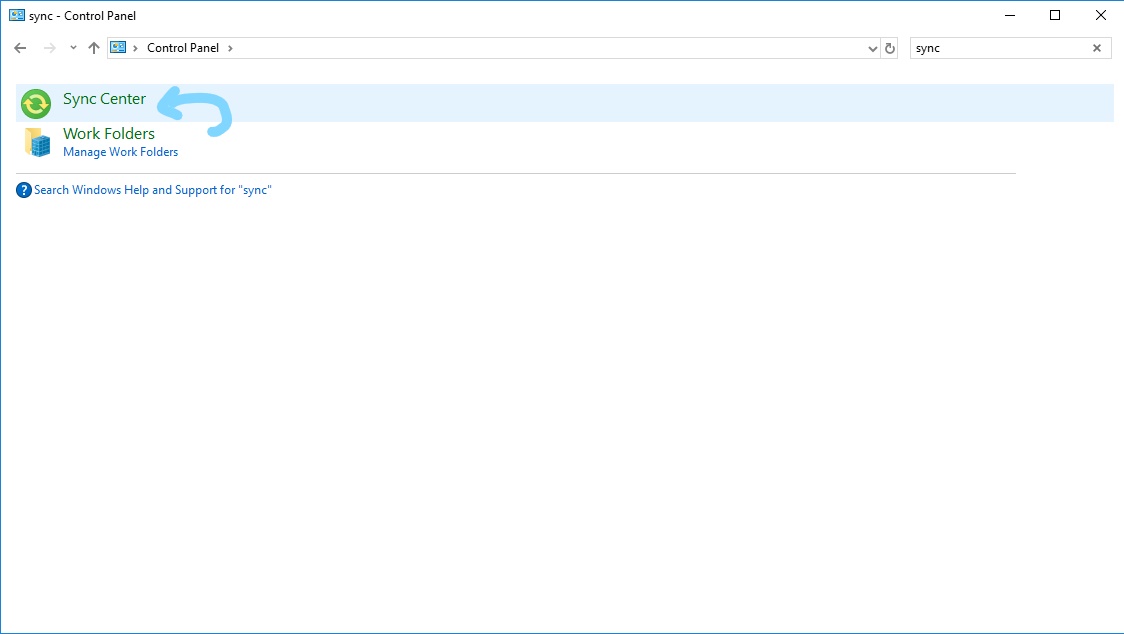Search Windows Help and Support for sync
This screenshot has height=634, width=1124.
click(152, 190)
